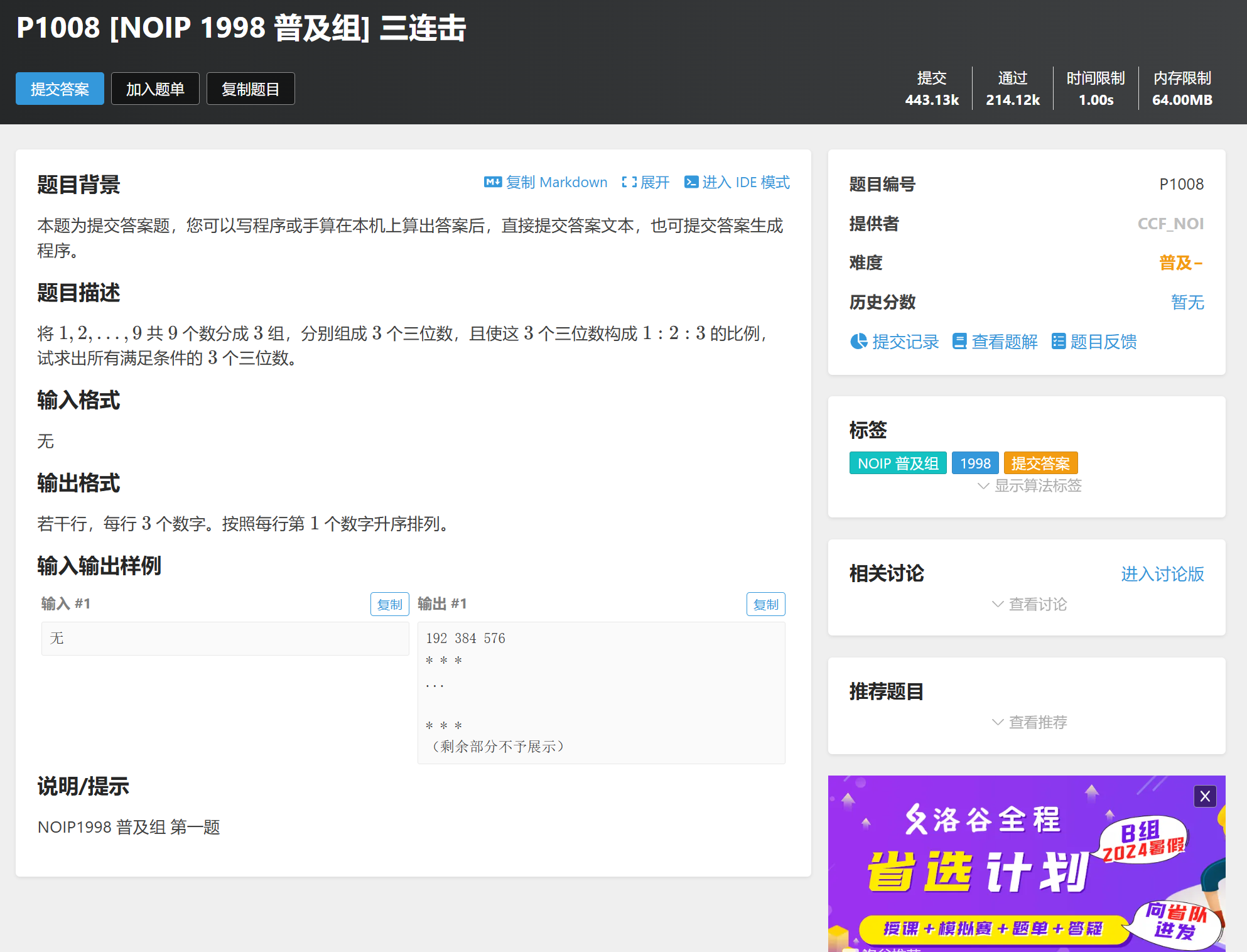Image resolution: width=1247 pixels, height=952 pixels.
Task: Open the 进入讨论版 discussion board link
Action: tap(1162, 574)
